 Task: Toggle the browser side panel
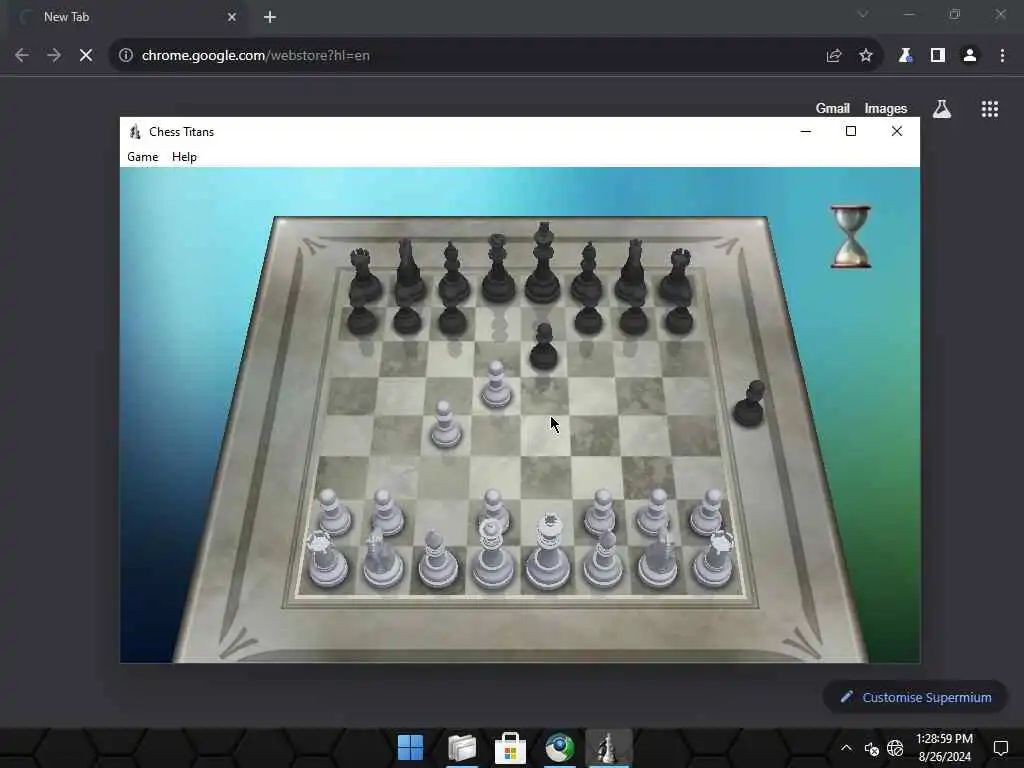click(938, 56)
